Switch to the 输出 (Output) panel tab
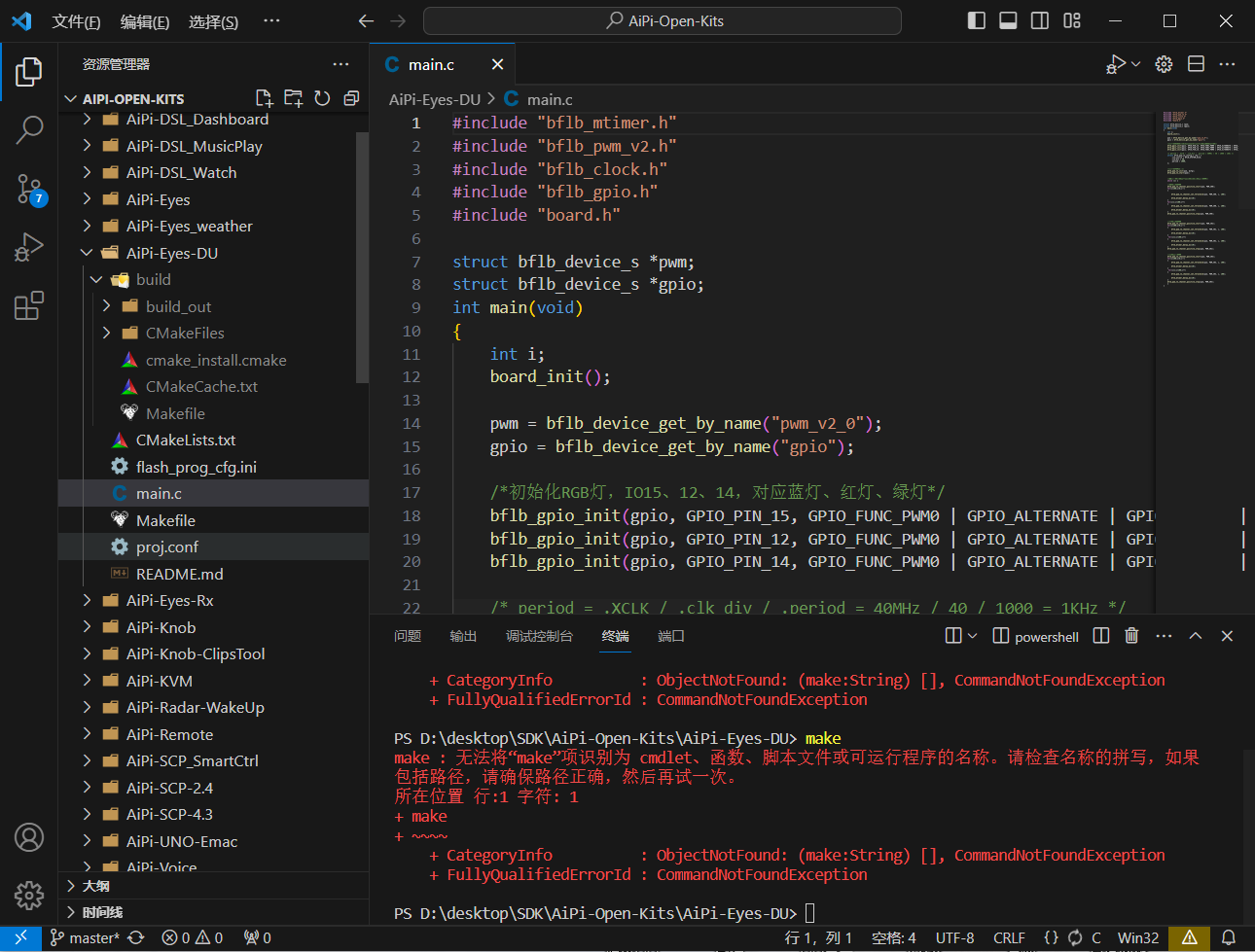Image resolution: width=1255 pixels, height=952 pixels. tap(463, 636)
